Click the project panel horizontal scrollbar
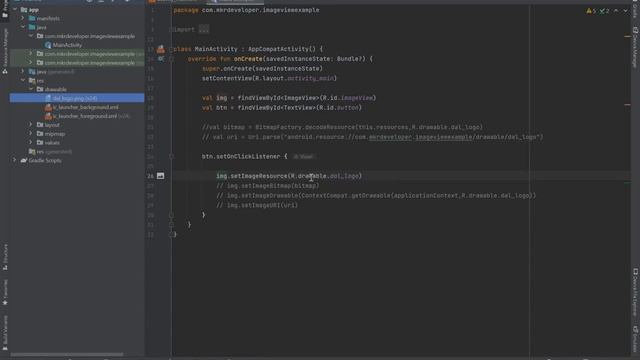 tap(67, 354)
